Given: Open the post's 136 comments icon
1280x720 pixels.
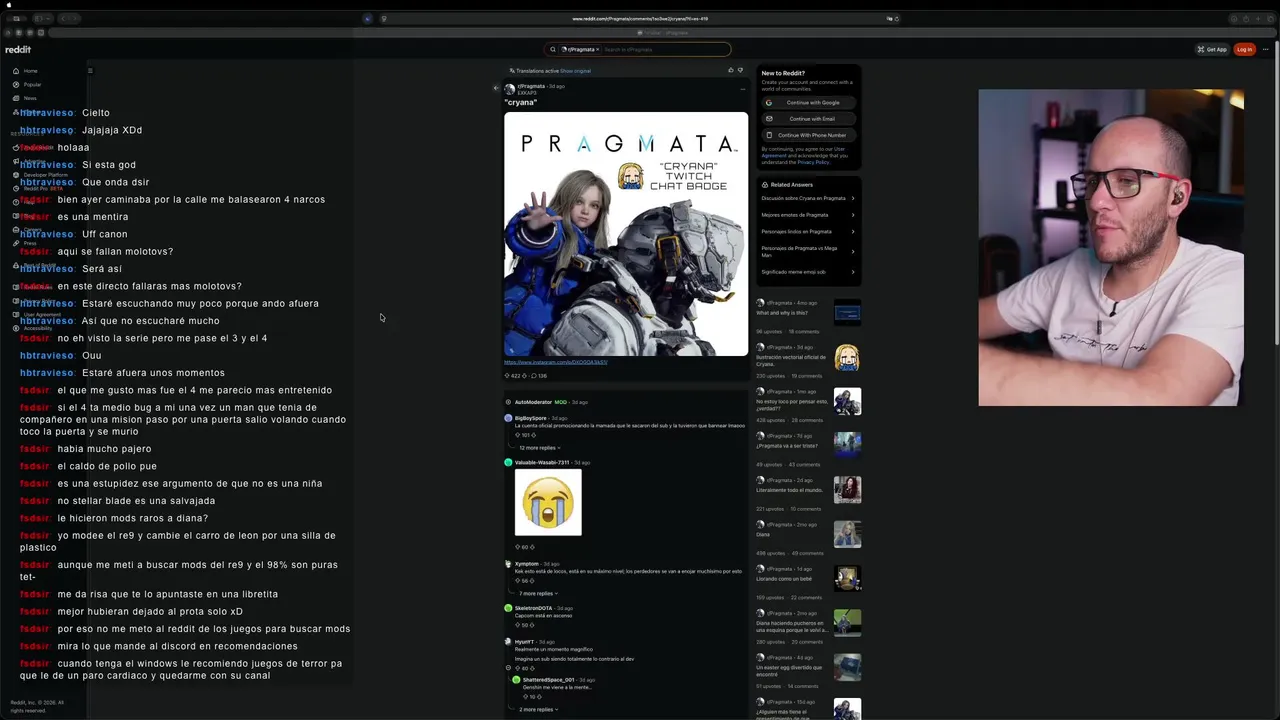Looking at the screenshot, I should (x=539, y=375).
